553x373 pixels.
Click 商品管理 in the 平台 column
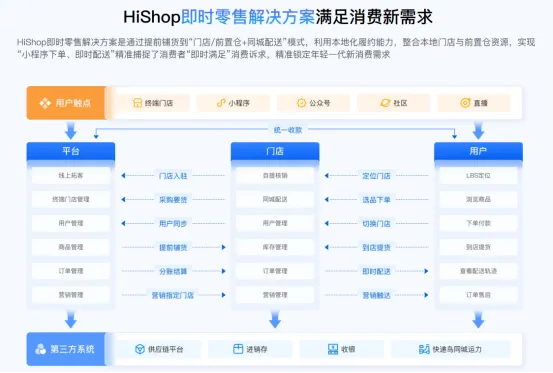[x=71, y=247]
